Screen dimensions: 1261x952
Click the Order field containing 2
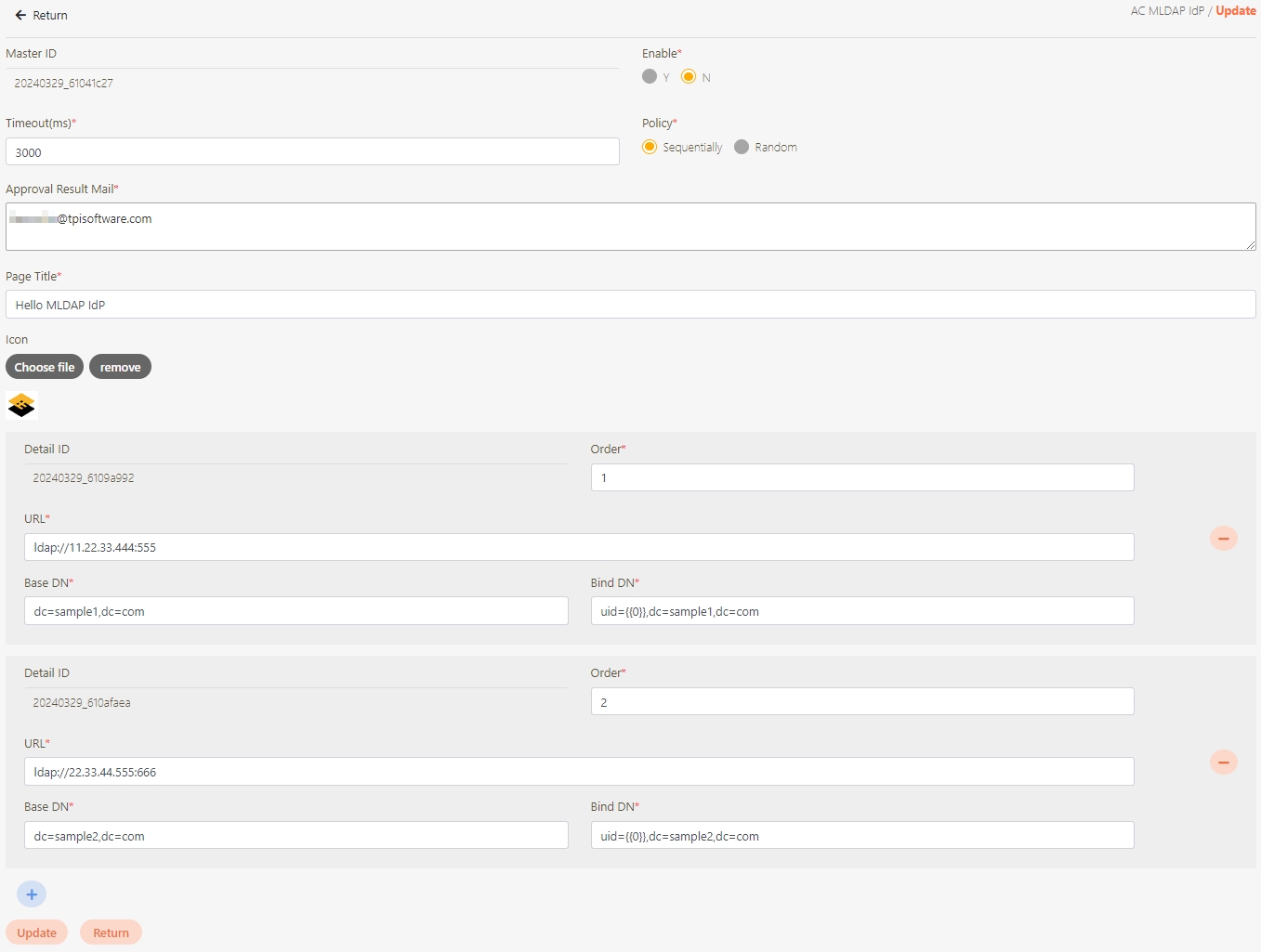point(861,702)
